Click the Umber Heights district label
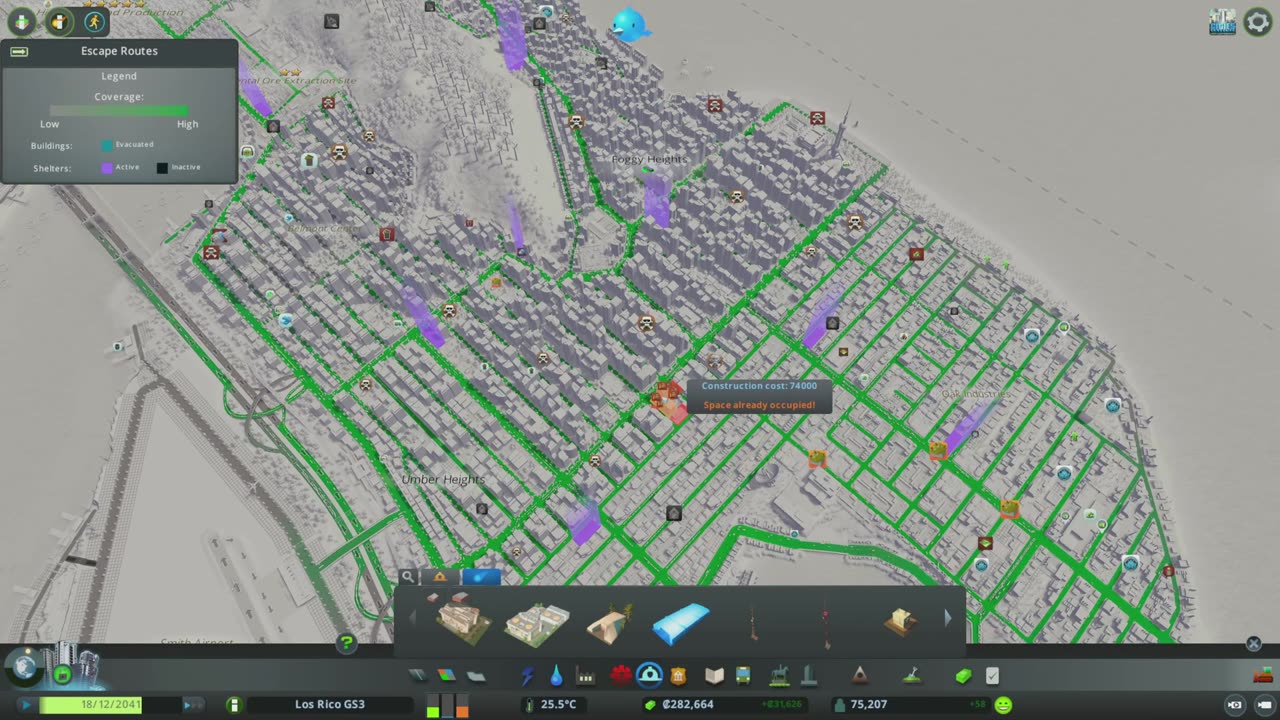 tap(443, 480)
